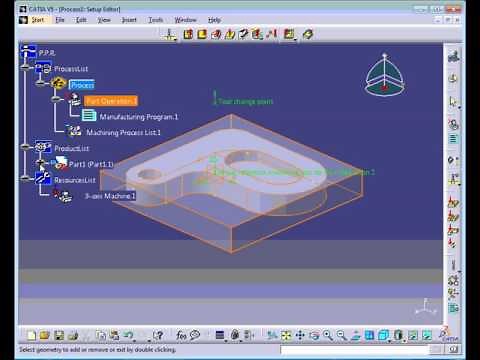
Task: Open a file with folder icon
Action: pos(45,335)
